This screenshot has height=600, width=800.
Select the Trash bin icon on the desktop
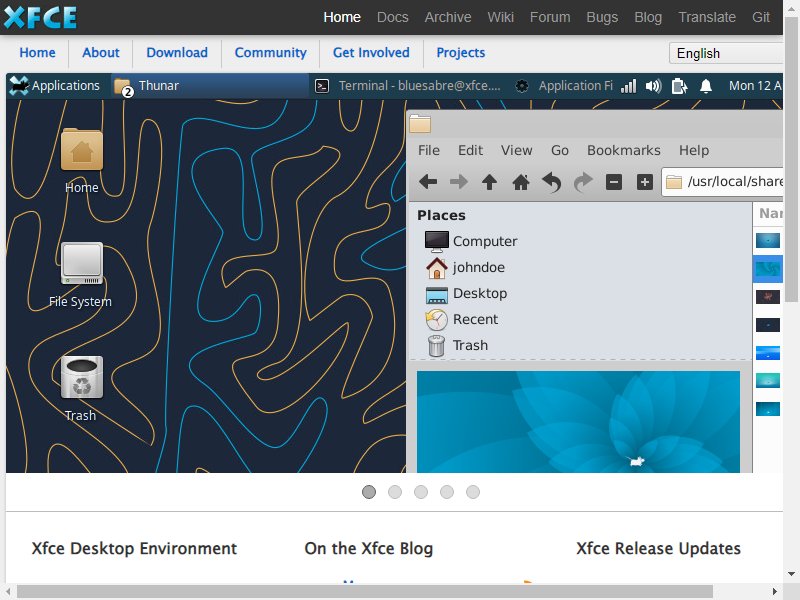[x=82, y=377]
